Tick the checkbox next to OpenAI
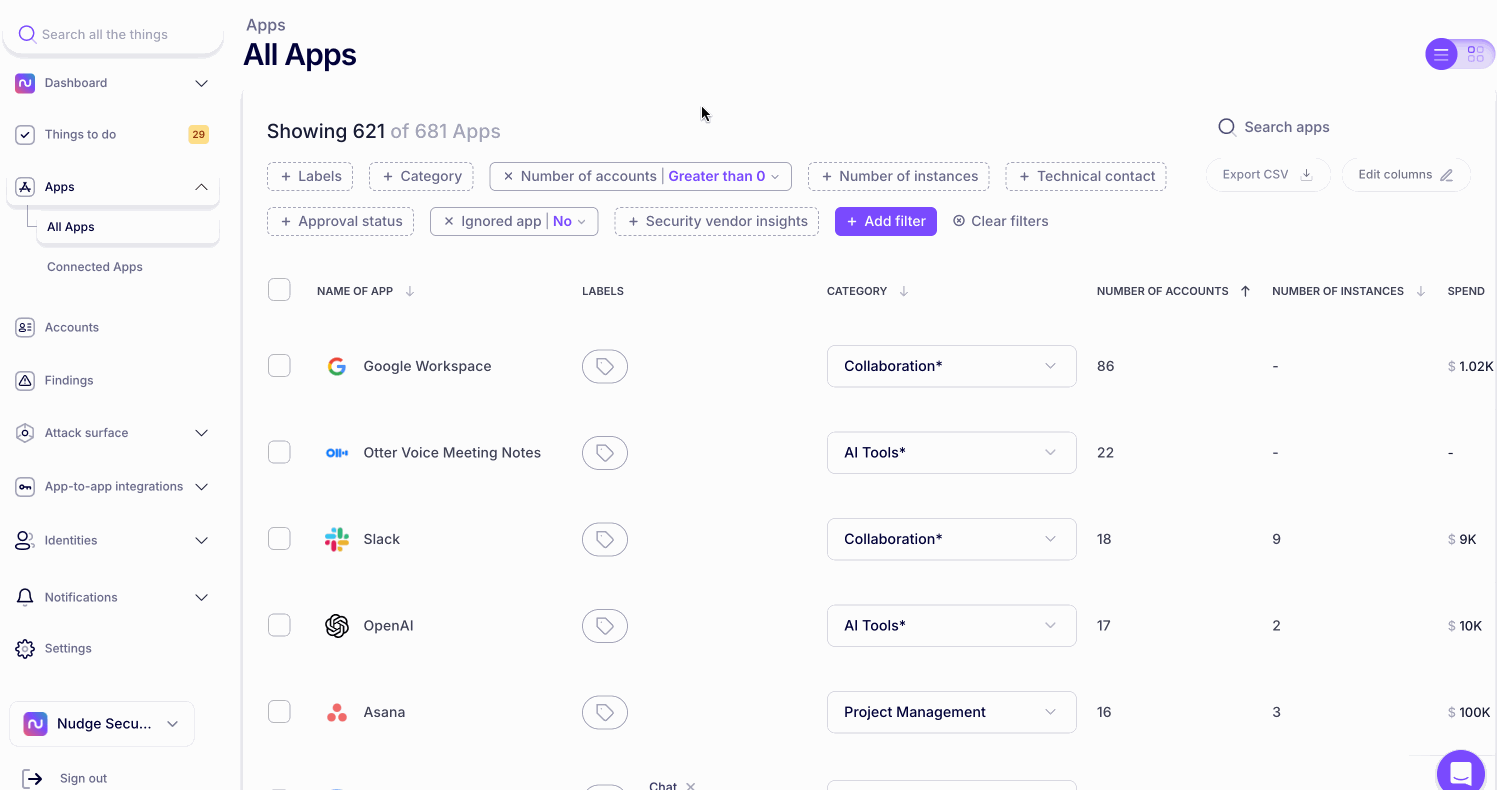The height and width of the screenshot is (790, 1497). (x=279, y=625)
